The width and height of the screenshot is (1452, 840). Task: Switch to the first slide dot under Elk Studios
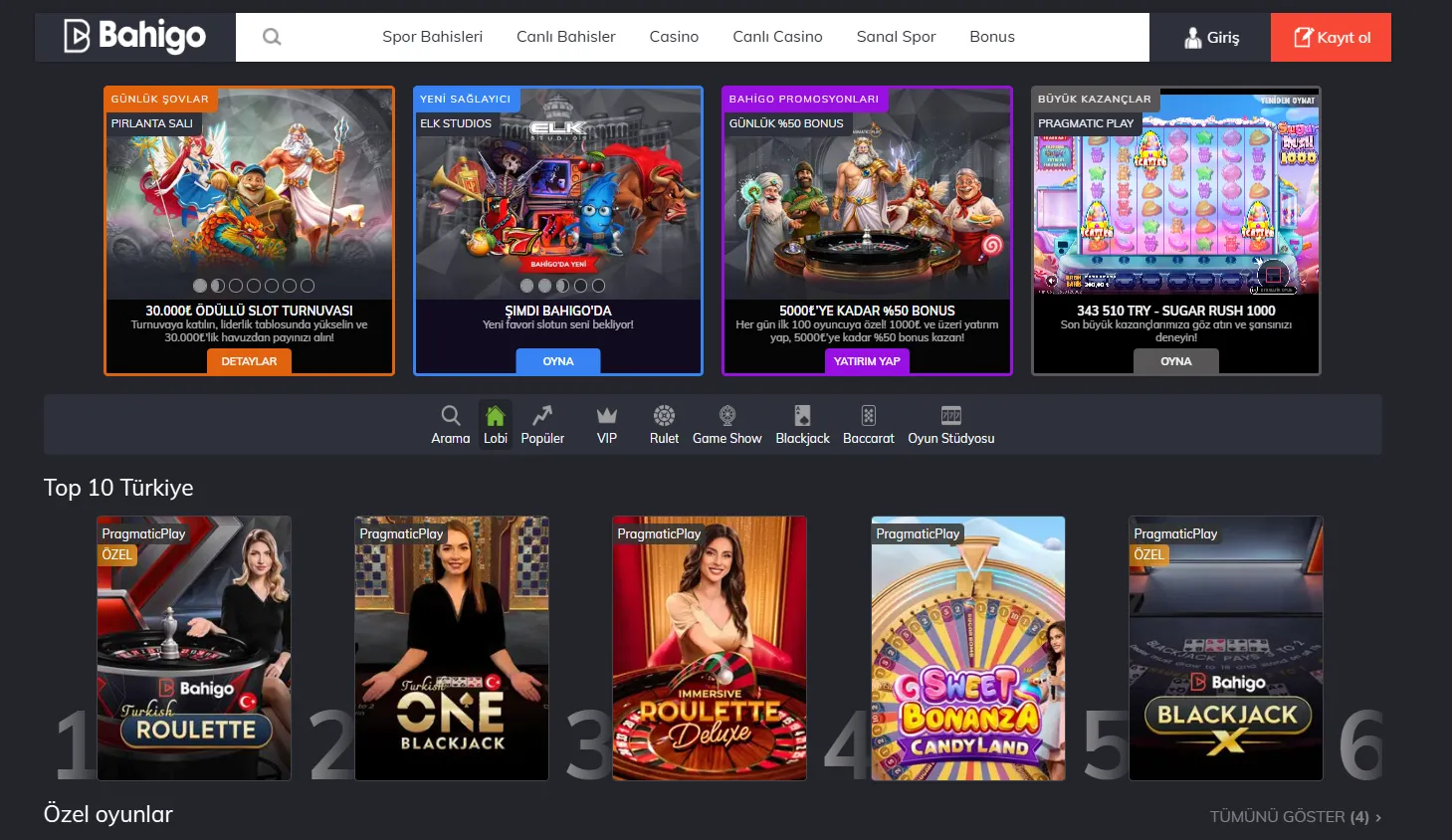point(527,285)
